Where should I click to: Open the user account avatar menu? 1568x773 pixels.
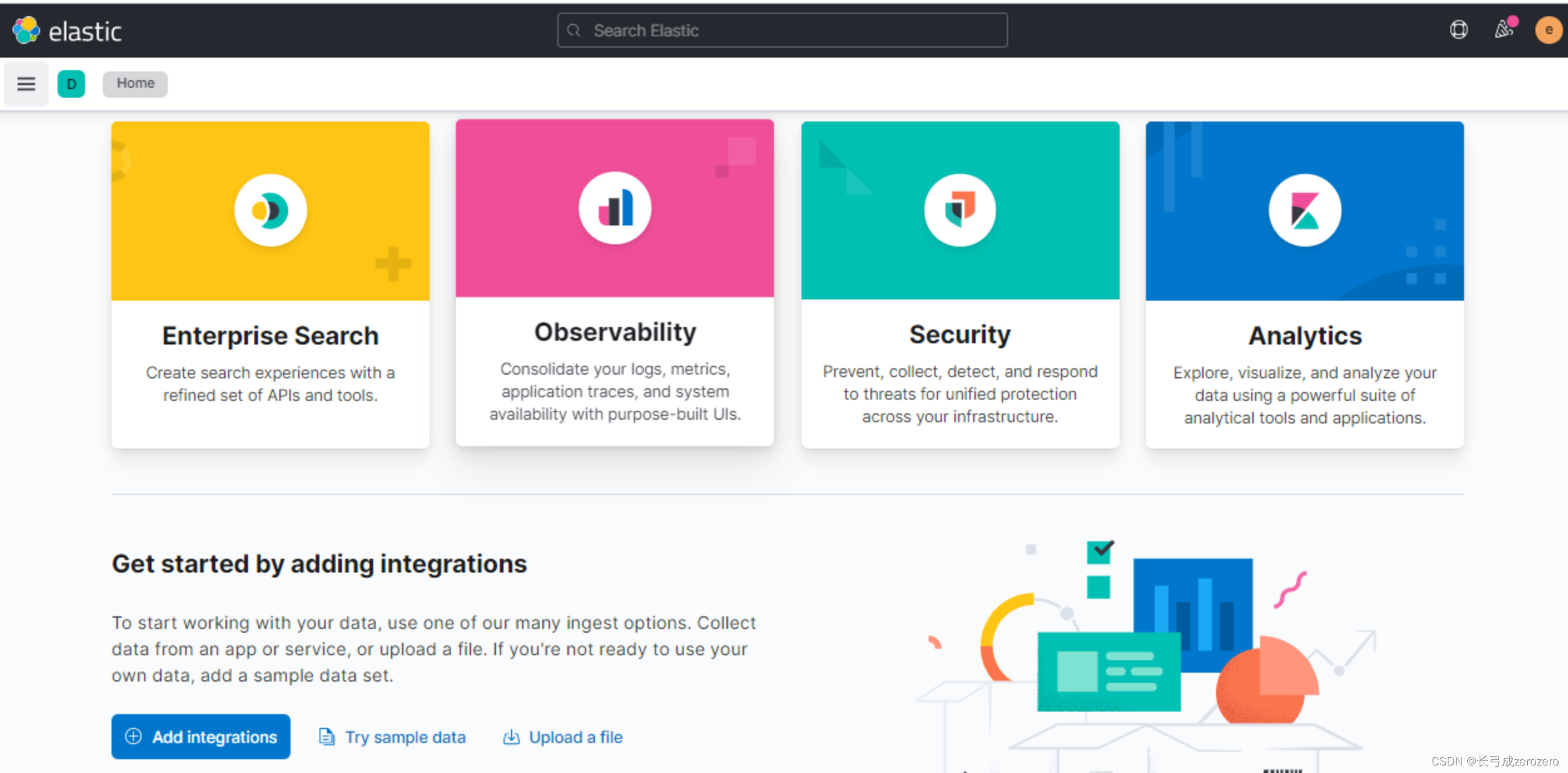pos(1548,30)
